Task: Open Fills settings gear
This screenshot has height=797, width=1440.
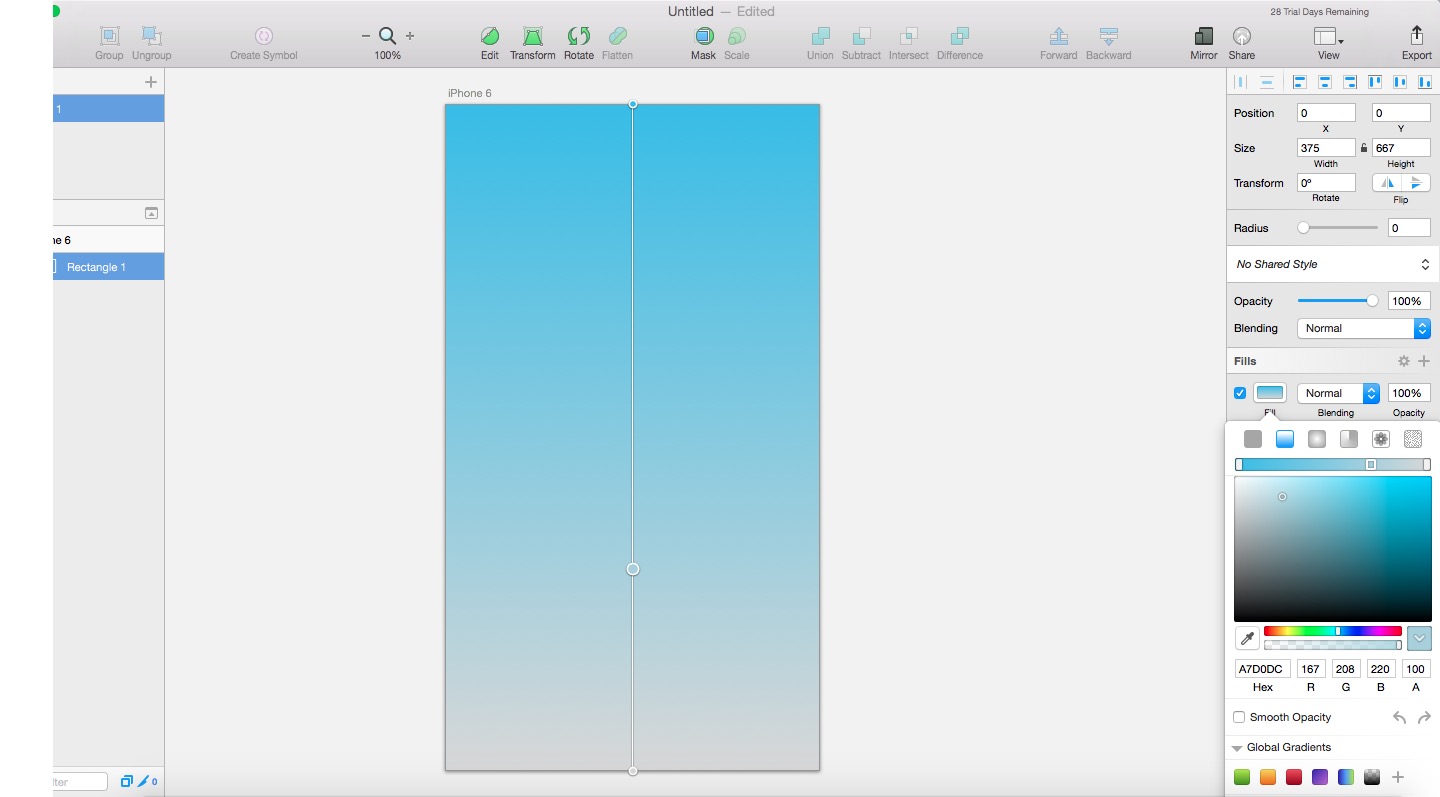Action: (1404, 361)
